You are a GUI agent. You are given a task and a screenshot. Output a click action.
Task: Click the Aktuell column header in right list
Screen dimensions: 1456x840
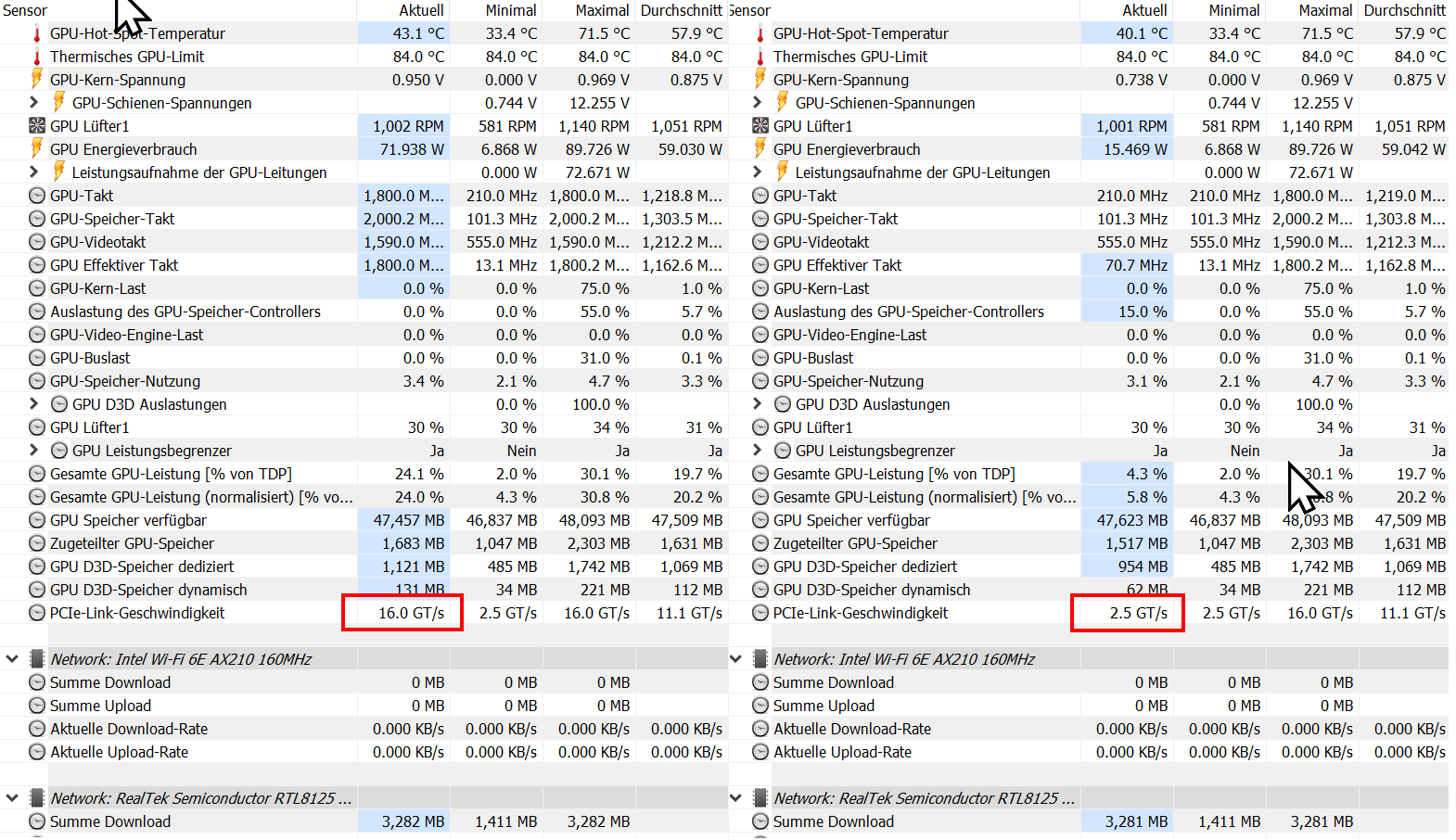(1144, 10)
